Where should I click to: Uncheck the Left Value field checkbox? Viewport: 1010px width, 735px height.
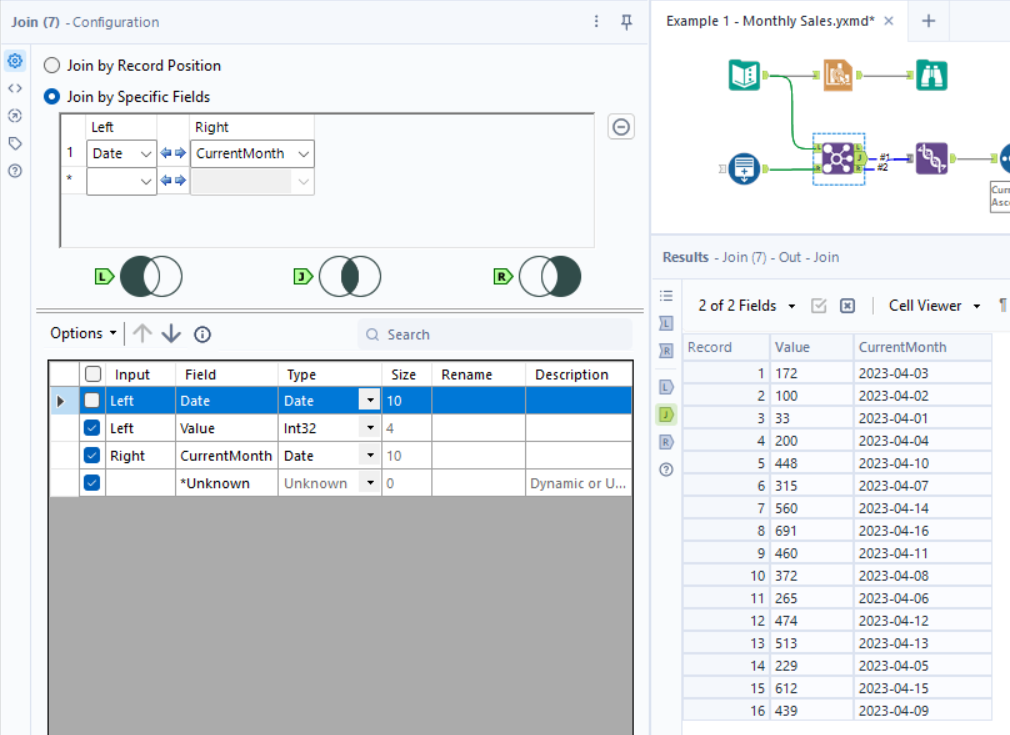pyautogui.click(x=92, y=427)
